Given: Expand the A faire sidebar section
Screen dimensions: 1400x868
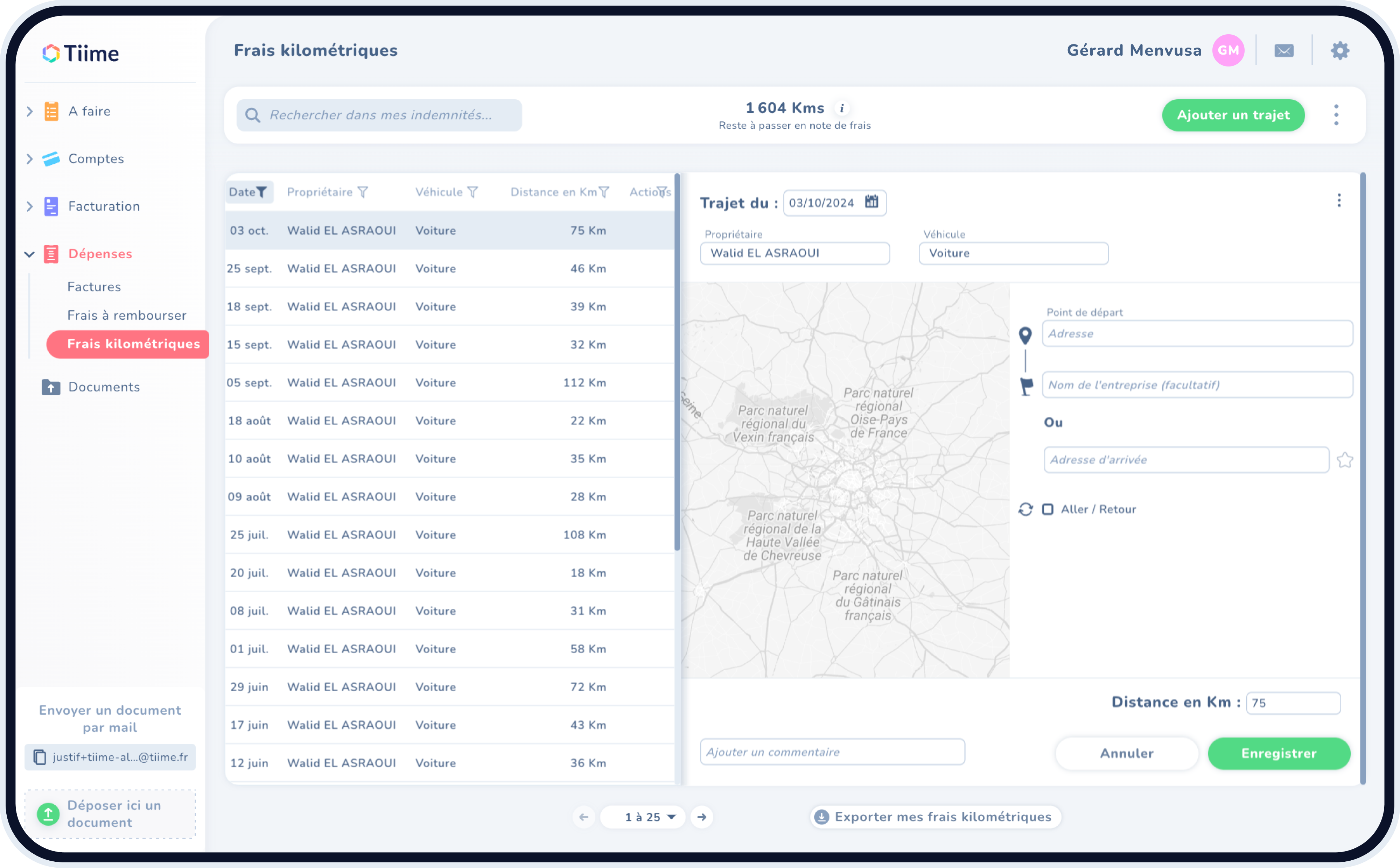Looking at the screenshot, I should 30,111.
